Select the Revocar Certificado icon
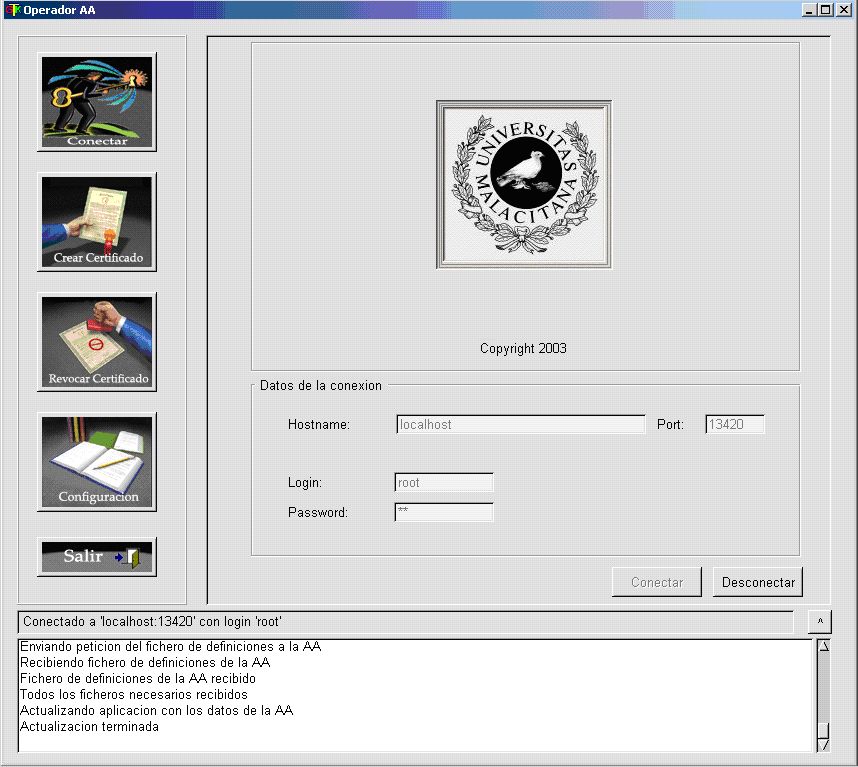Image resolution: width=858 pixels, height=767 pixels. [97, 342]
